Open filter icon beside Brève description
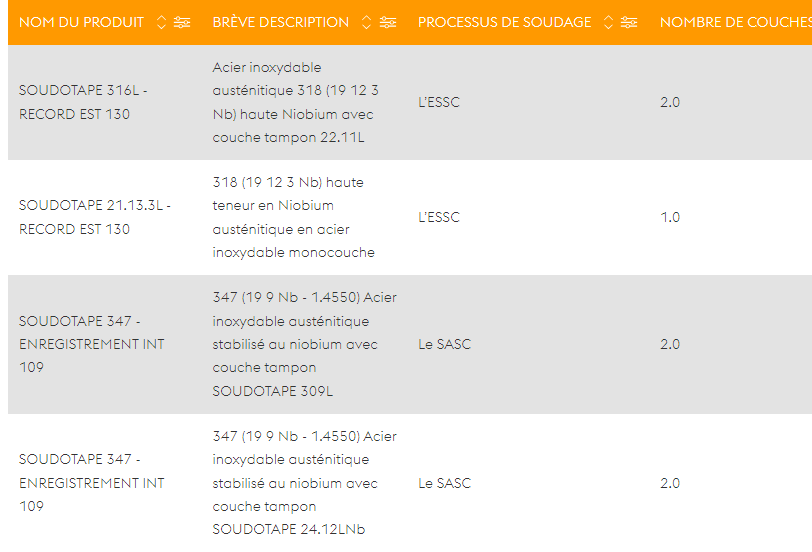Image resolution: width=812 pixels, height=552 pixels. coord(387,22)
